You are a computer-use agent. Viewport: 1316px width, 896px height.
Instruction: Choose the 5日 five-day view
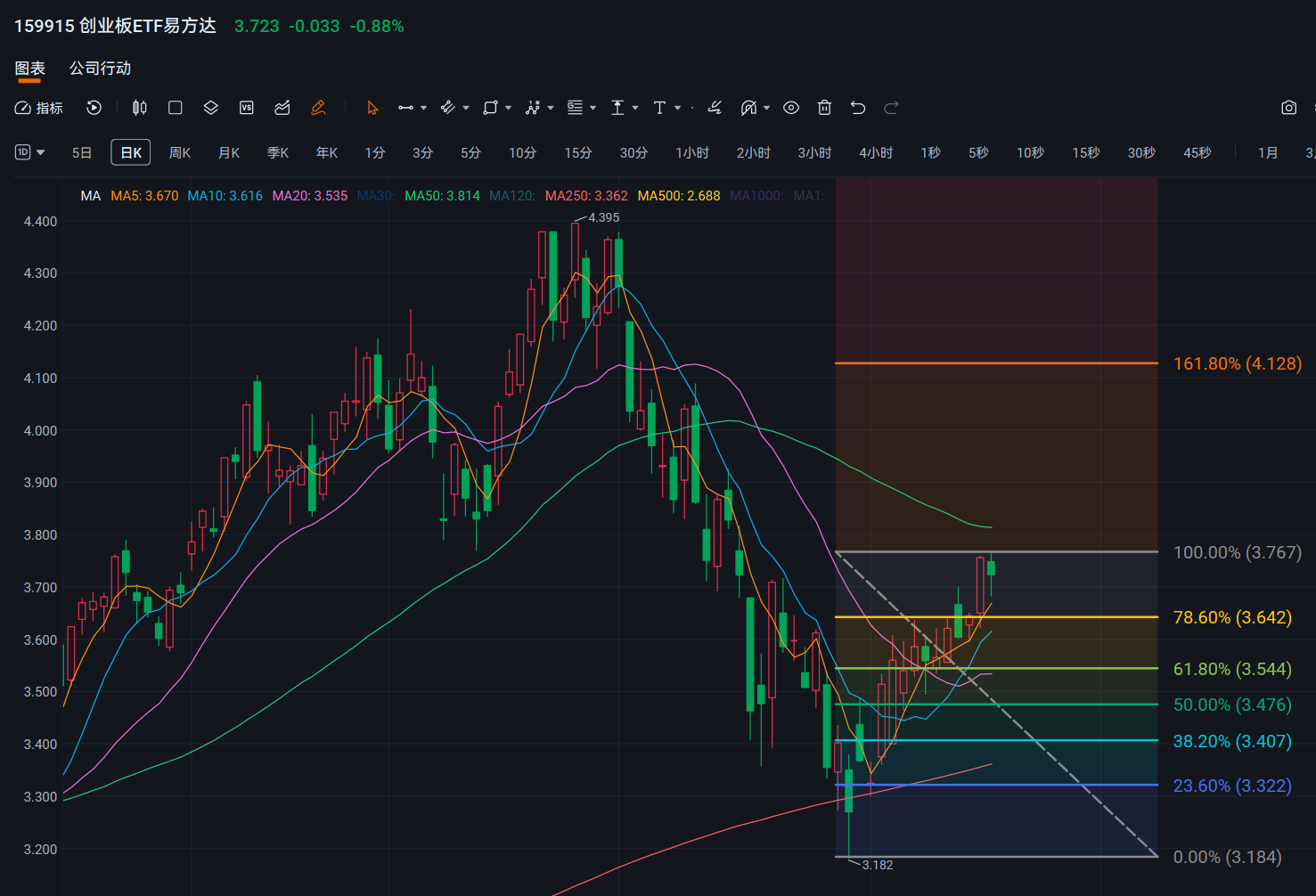pos(82,152)
